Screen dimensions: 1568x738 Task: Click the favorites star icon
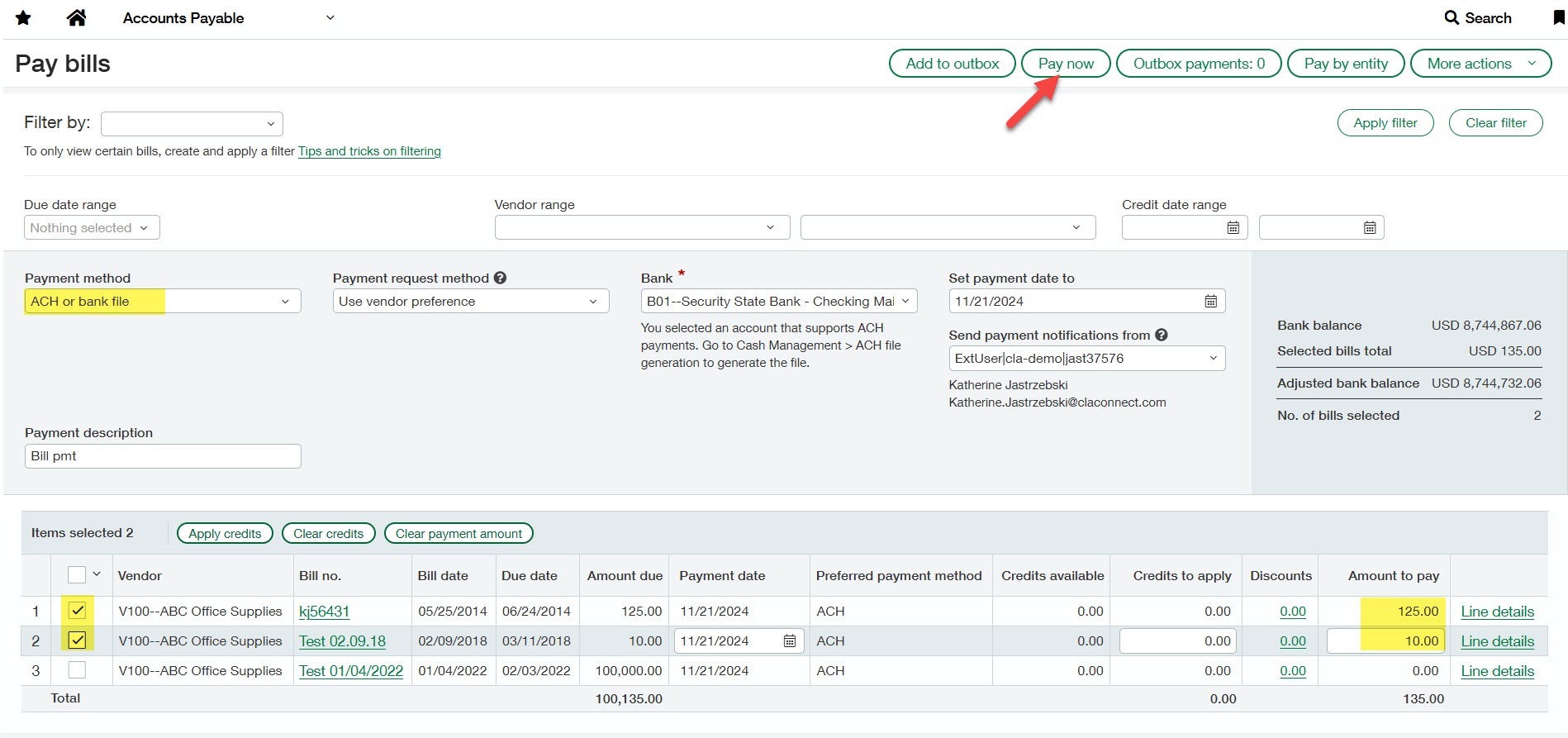(x=23, y=18)
